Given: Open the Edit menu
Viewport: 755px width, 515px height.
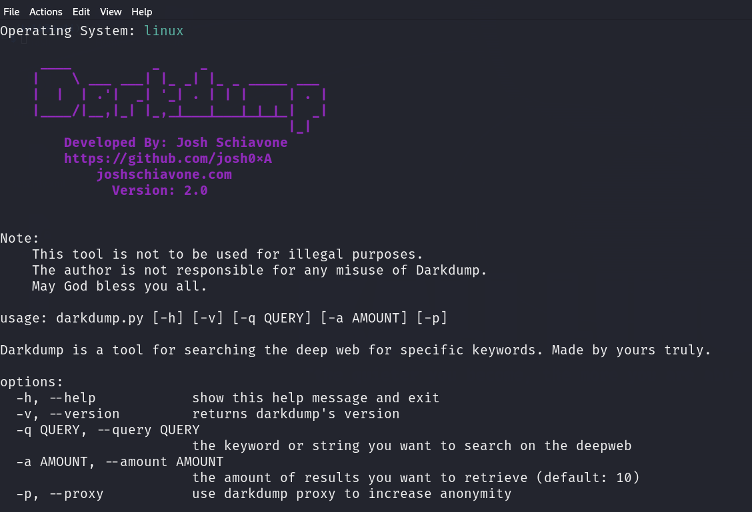Looking at the screenshot, I should [x=81, y=12].
